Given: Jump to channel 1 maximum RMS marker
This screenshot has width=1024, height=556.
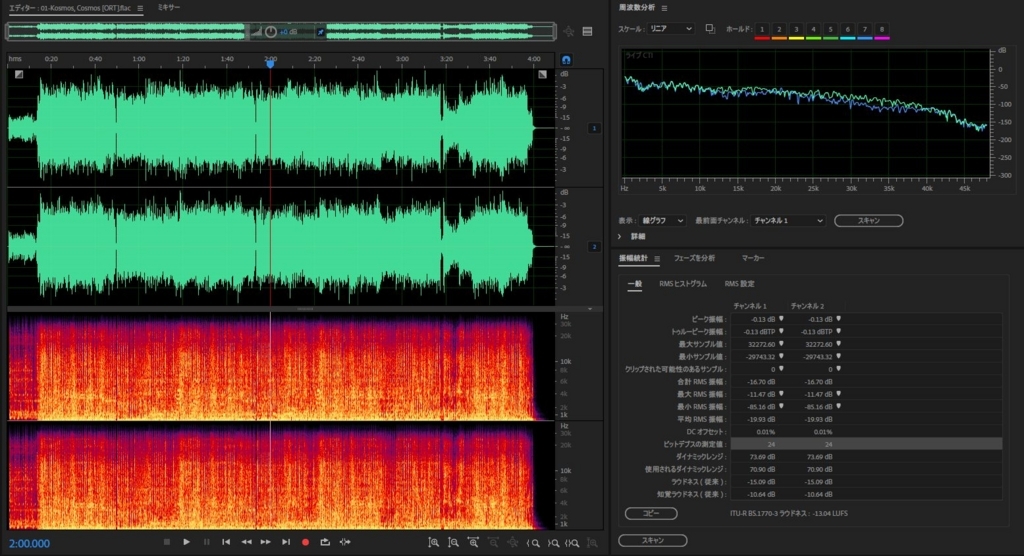Looking at the screenshot, I should tap(781, 394).
